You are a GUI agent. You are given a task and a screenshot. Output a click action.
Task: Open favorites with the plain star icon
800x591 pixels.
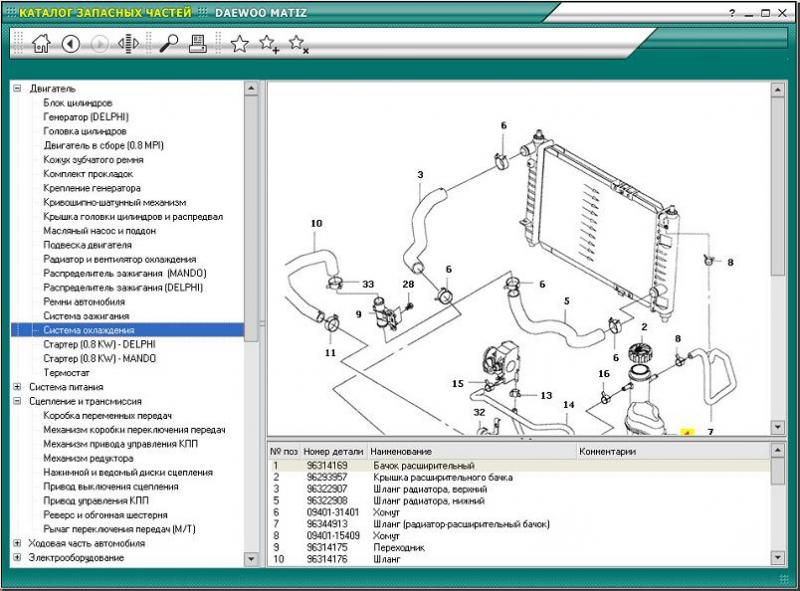(239, 43)
